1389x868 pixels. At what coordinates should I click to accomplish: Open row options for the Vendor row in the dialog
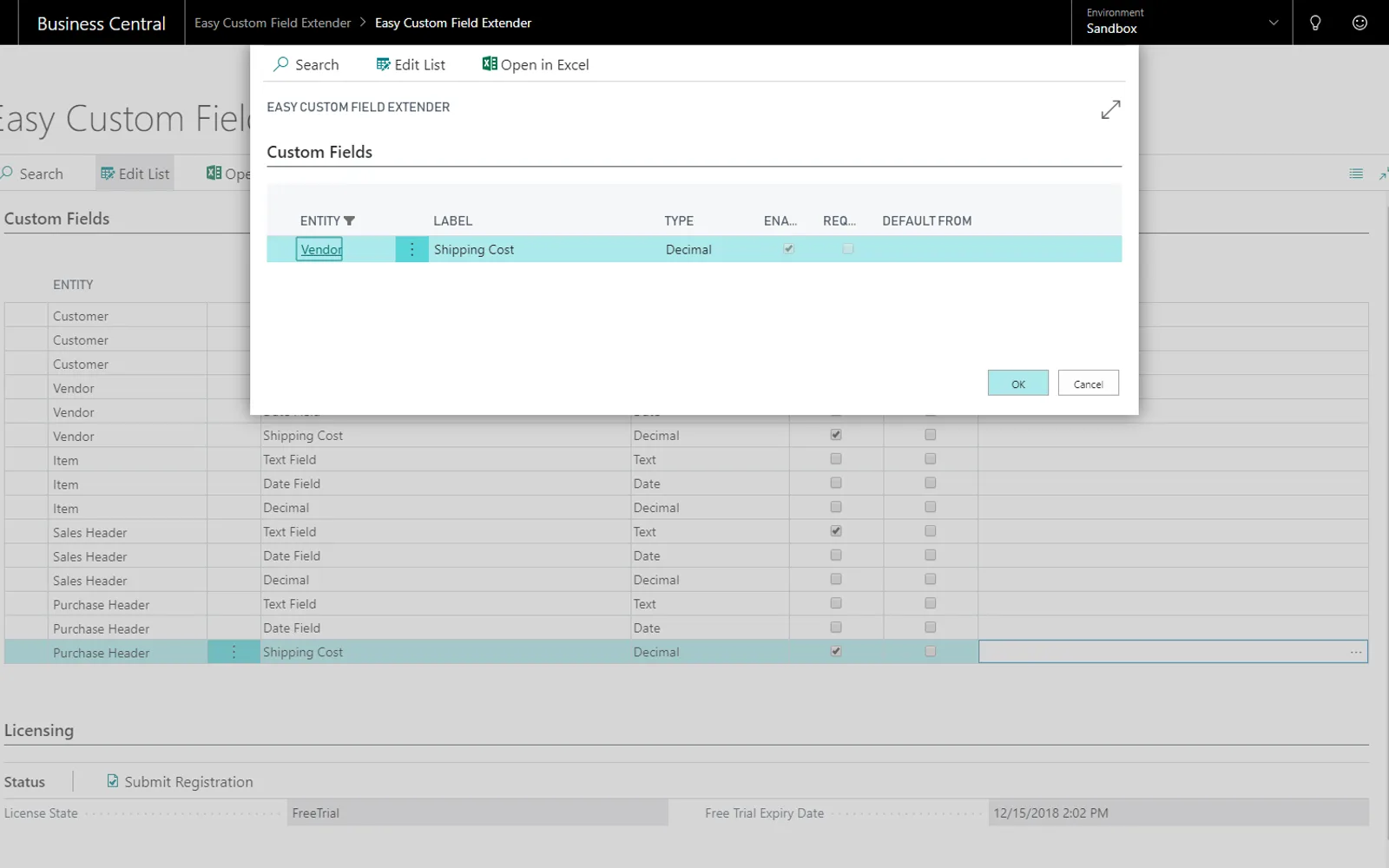(x=412, y=249)
